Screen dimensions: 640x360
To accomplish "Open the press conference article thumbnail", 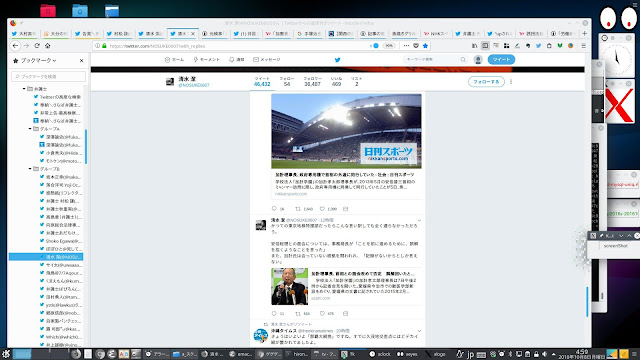I will coord(289,287).
